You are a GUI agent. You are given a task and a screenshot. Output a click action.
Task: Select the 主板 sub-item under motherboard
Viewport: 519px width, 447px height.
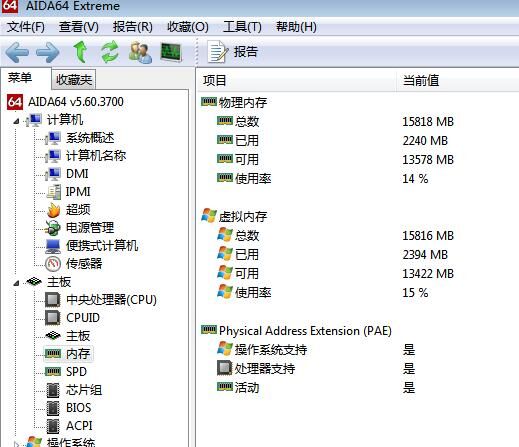[x=78, y=336]
